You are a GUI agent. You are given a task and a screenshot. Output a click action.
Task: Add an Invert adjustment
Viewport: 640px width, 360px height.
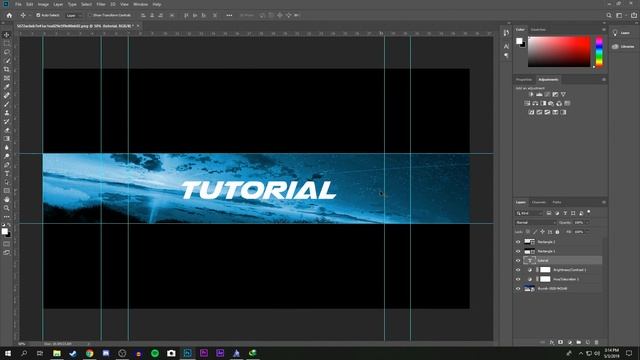[x=531, y=112]
